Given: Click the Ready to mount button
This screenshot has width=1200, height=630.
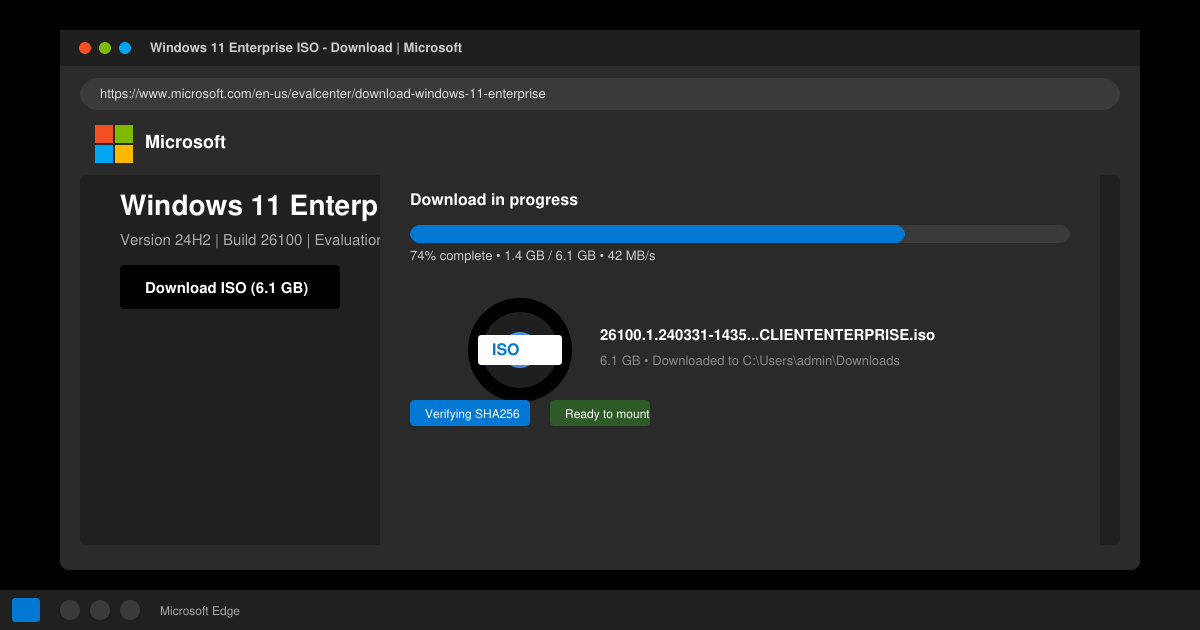Looking at the screenshot, I should 600,413.
